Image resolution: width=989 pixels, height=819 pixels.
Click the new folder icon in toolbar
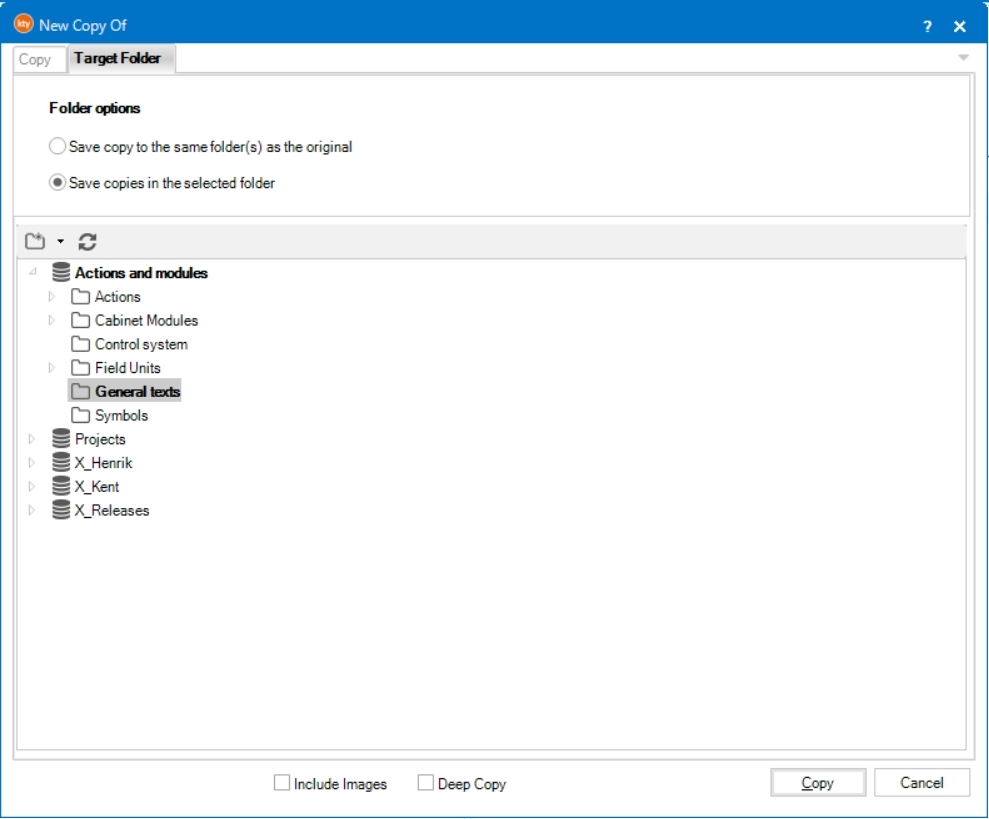35,241
